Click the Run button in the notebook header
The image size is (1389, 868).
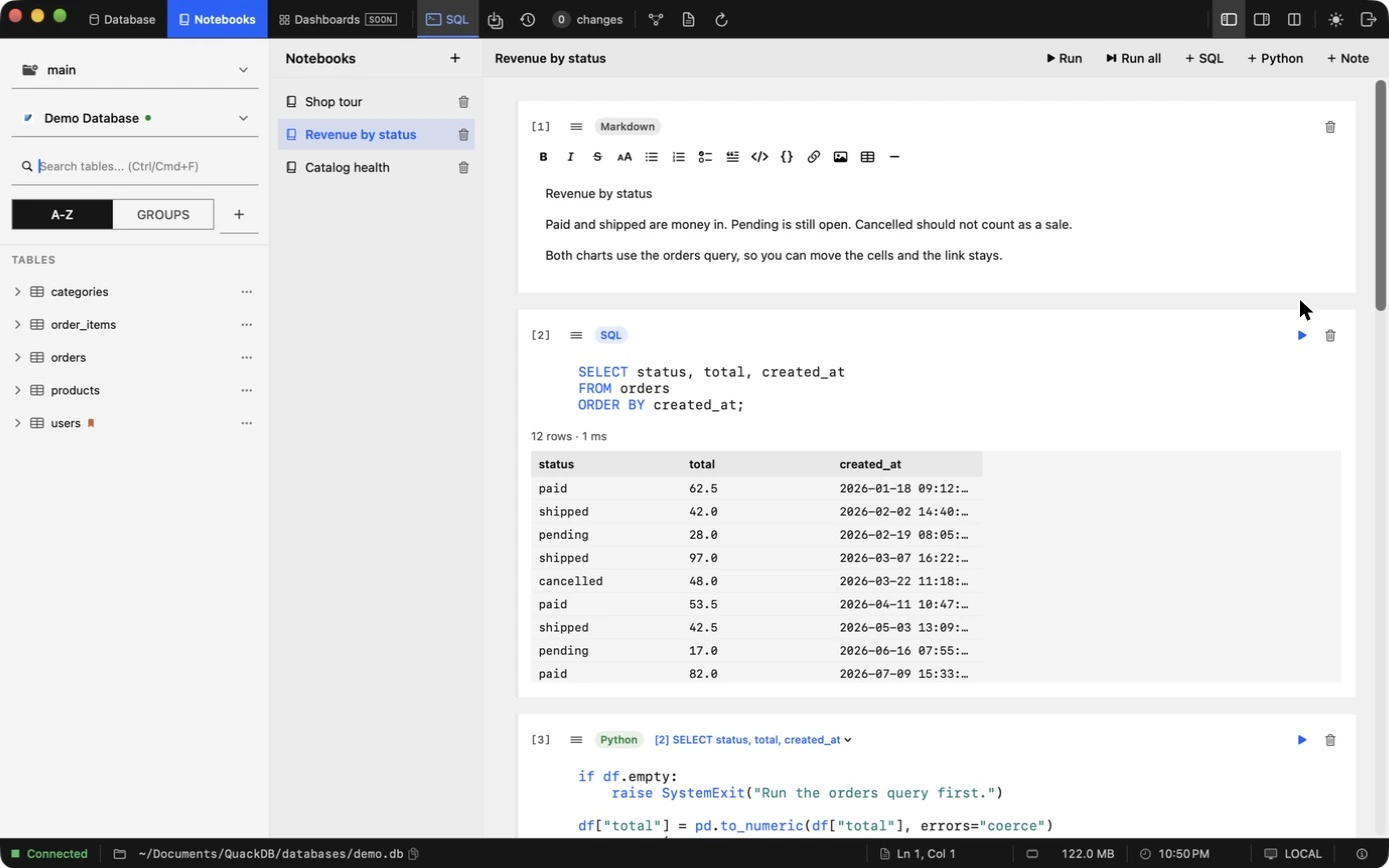pos(1064,58)
